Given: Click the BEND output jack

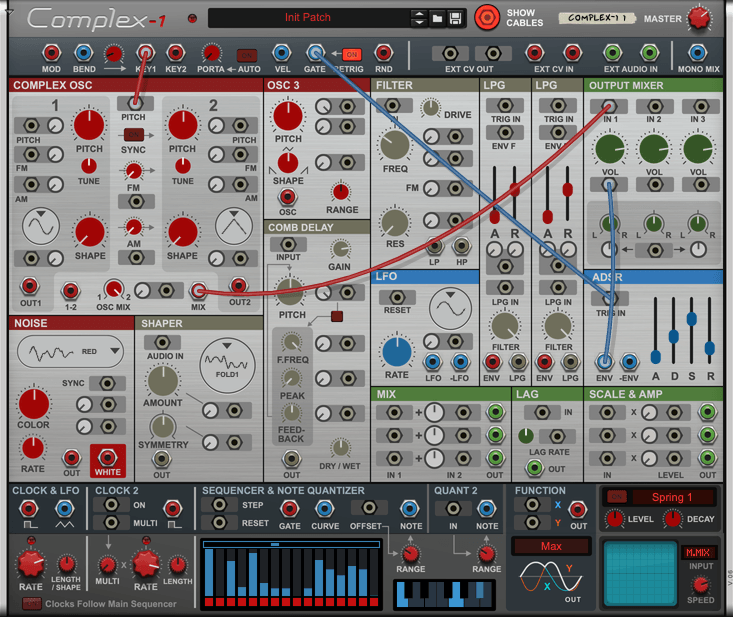Looking at the screenshot, I should tap(84, 53).
